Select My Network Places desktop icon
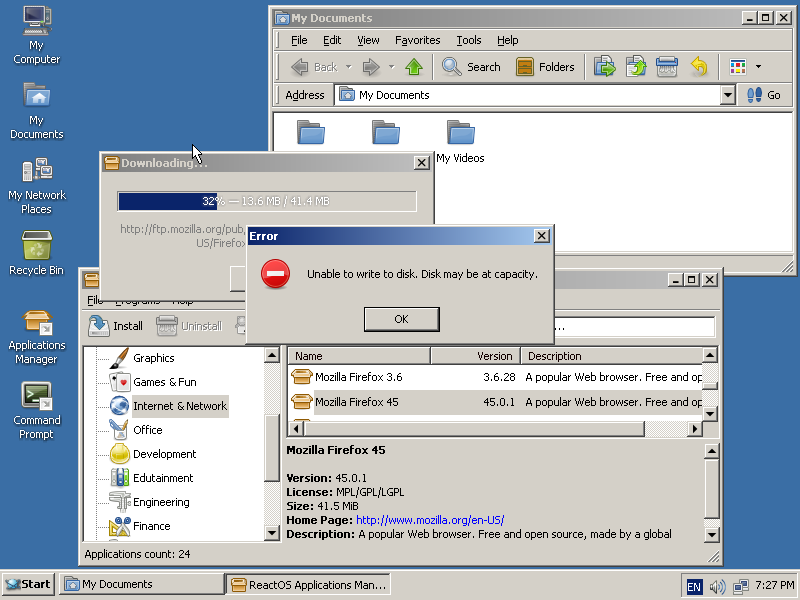 coord(36,186)
